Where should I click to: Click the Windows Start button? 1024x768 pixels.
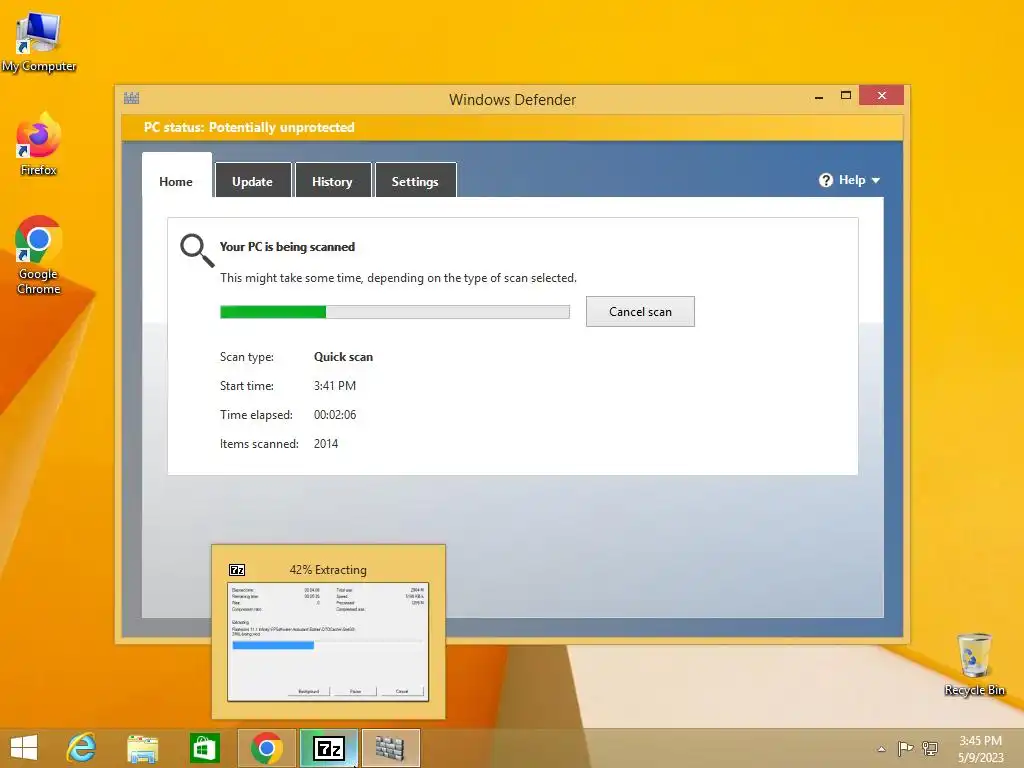(x=24, y=748)
